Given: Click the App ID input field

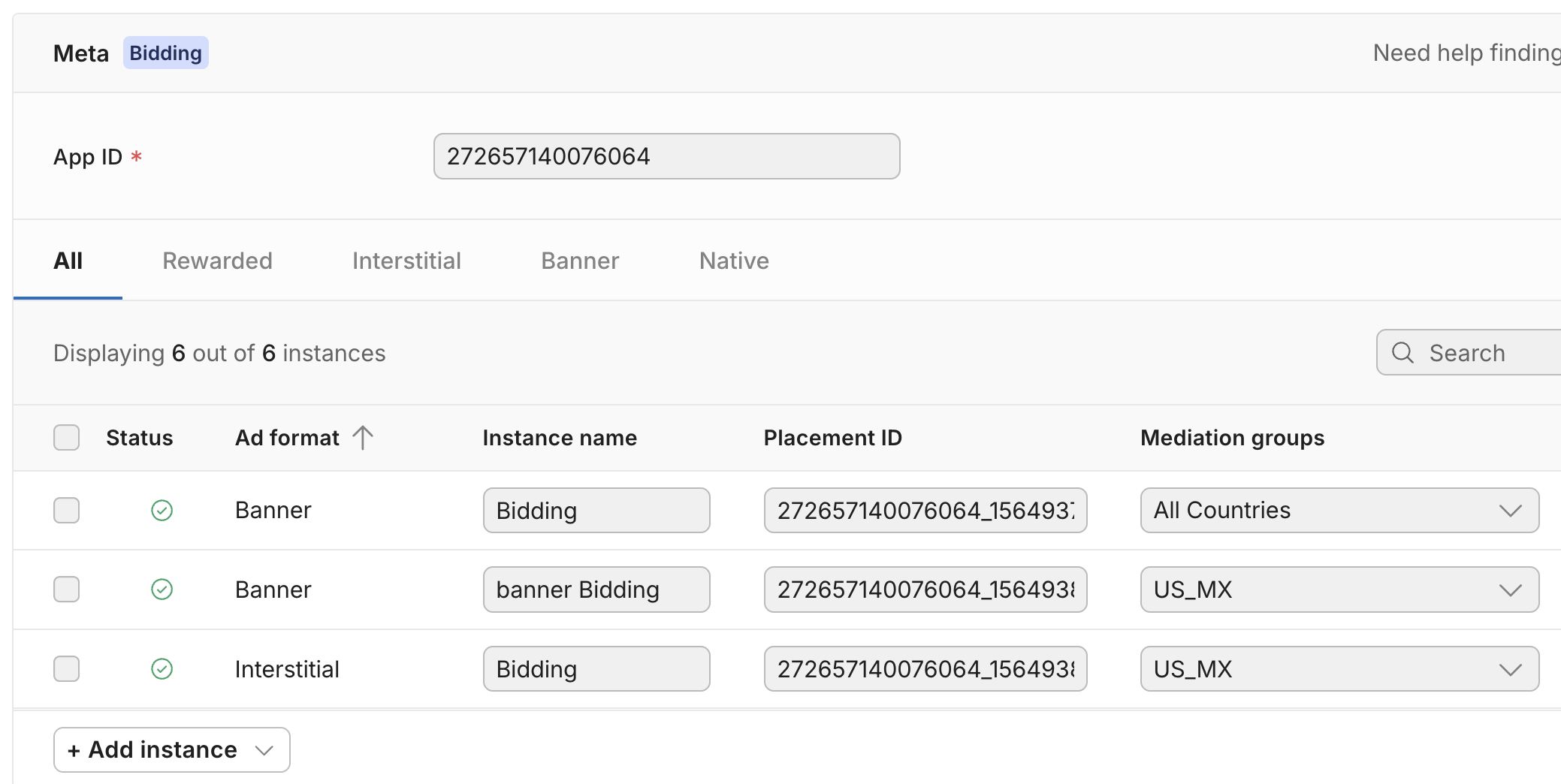Looking at the screenshot, I should (x=666, y=156).
